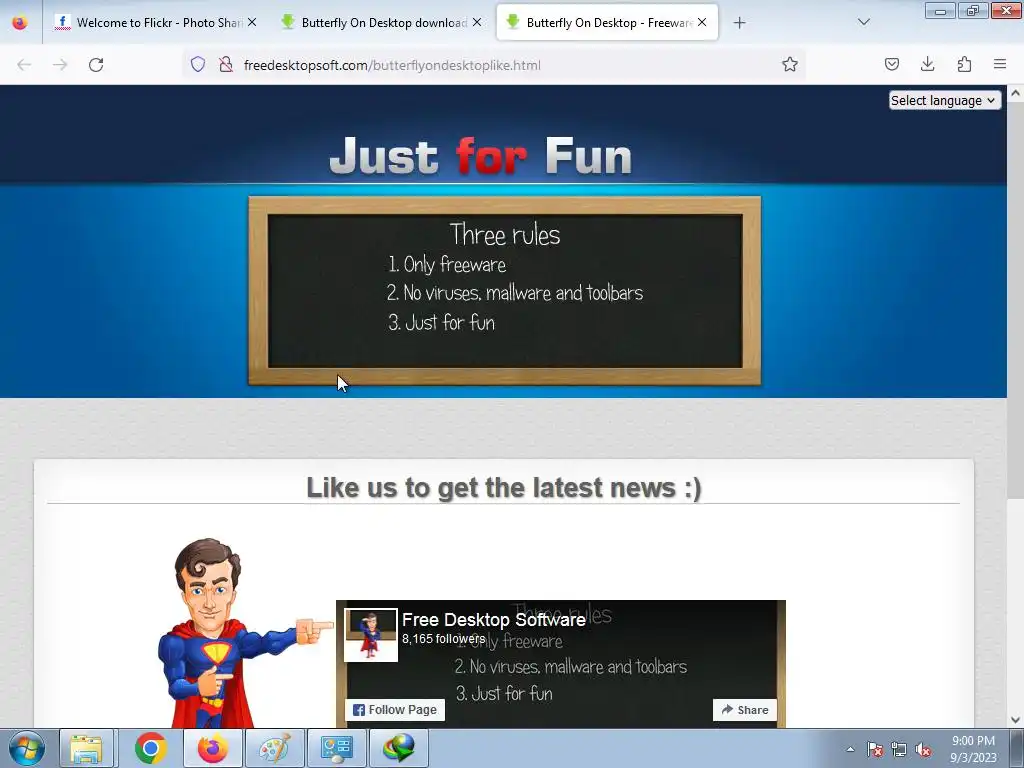The image size is (1024, 768).
Task: Open the extensions puzzle icon
Action: [964, 64]
